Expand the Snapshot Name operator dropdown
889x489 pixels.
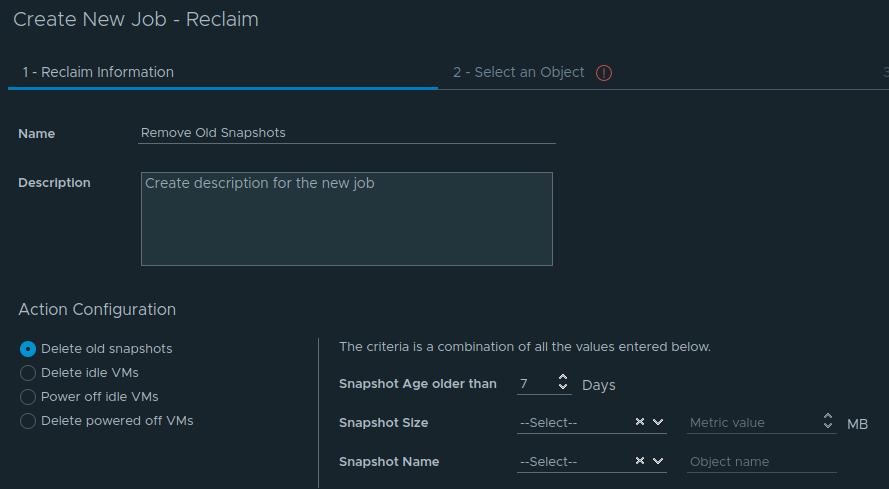tap(658, 461)
